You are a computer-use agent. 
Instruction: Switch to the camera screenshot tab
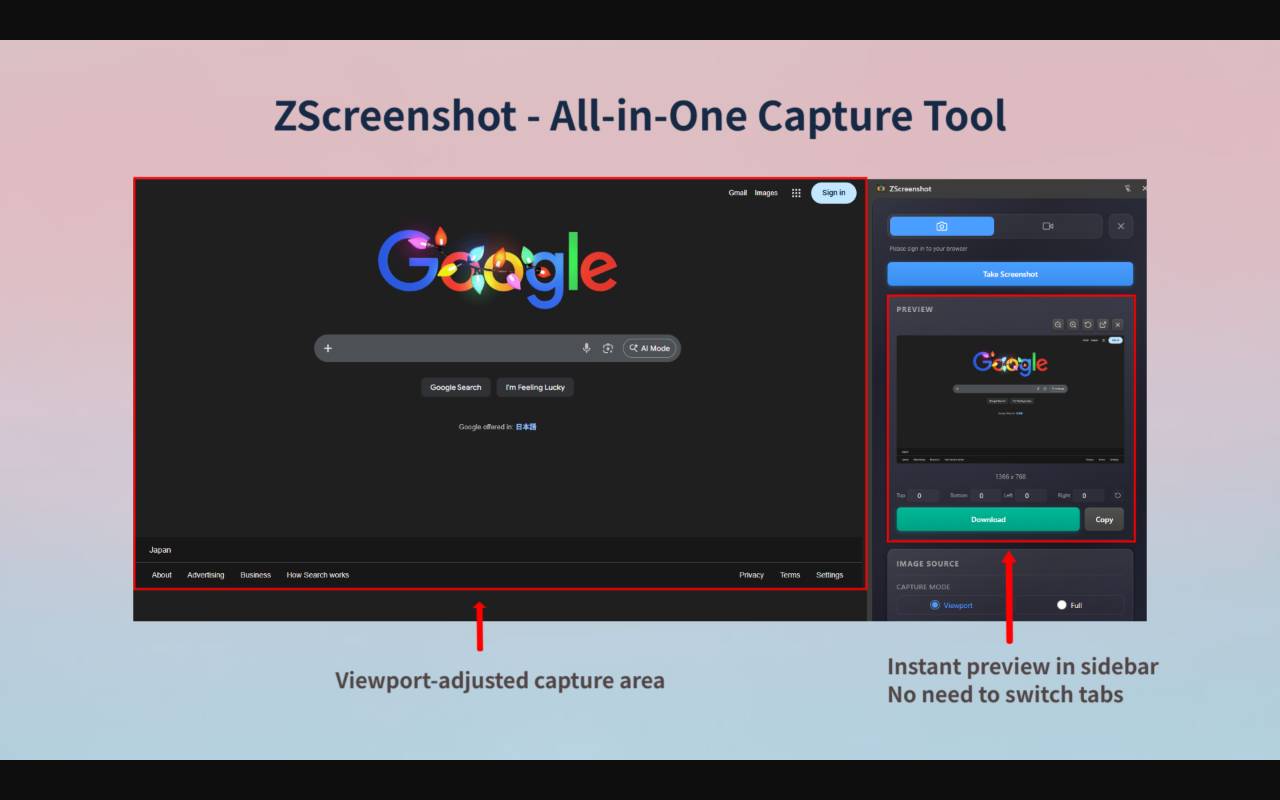(941, 226)
